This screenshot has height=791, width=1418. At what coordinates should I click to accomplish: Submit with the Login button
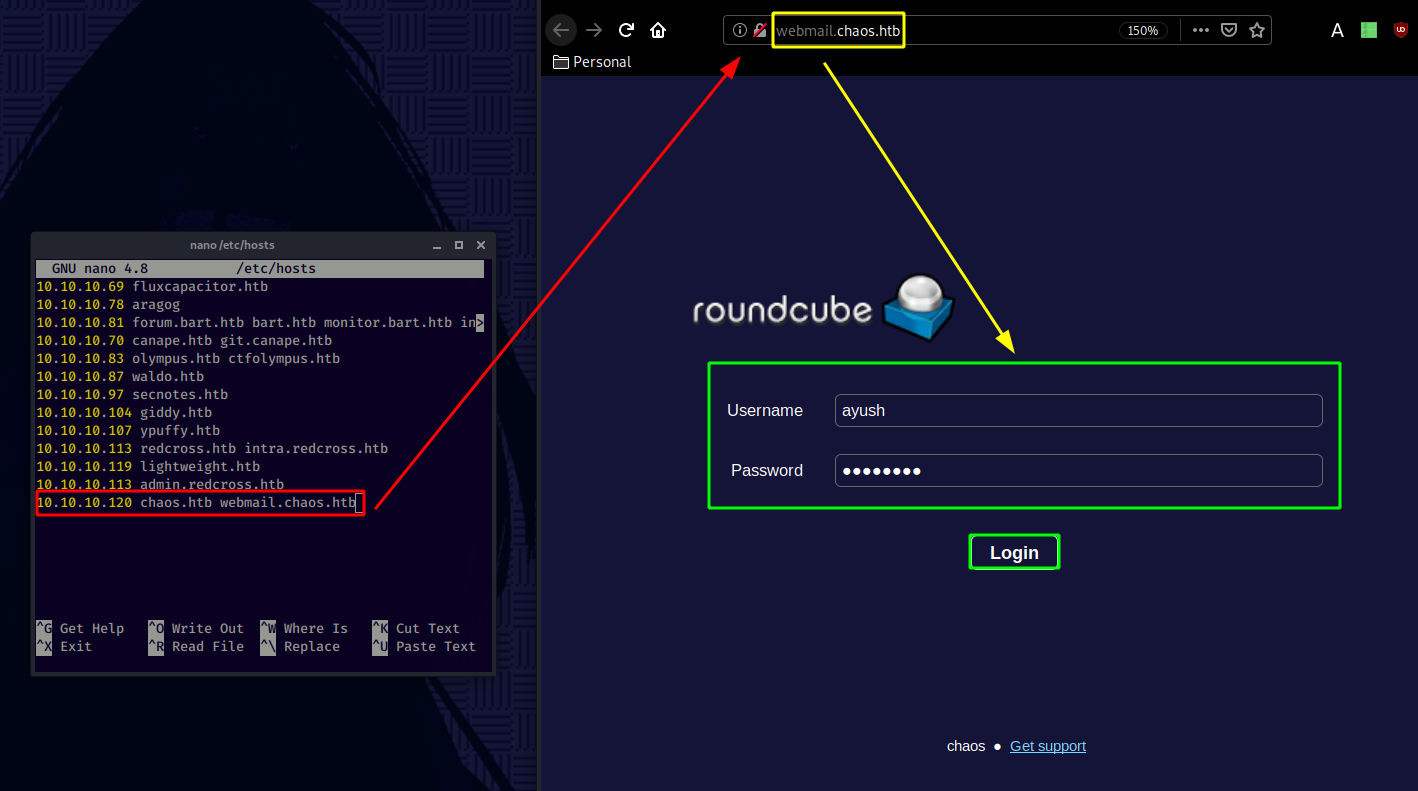pyautogui.click(x=1014, y=553)
